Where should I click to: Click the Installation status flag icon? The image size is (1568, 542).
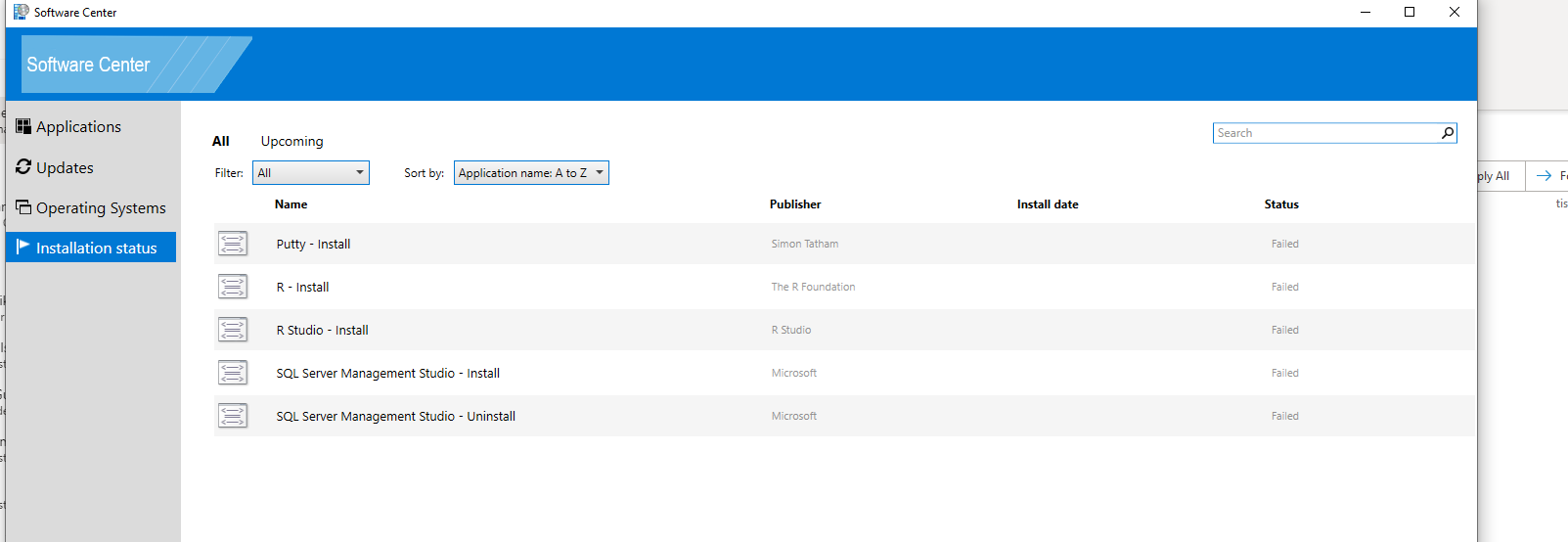pyautogui.click(x=23, y=247)
